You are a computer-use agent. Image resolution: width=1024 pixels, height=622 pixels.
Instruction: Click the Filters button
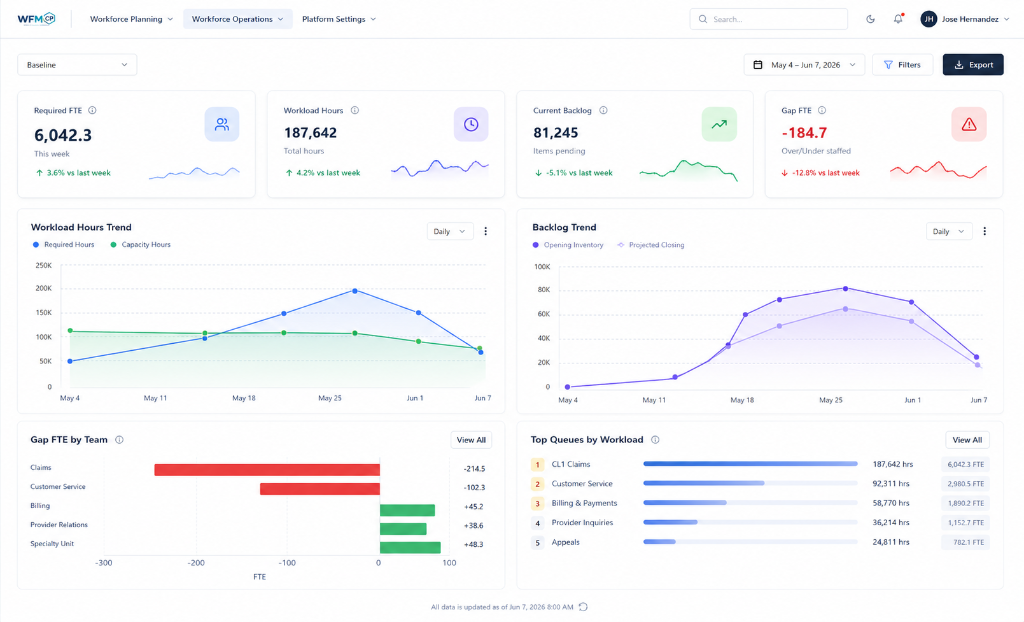point(903,65)
